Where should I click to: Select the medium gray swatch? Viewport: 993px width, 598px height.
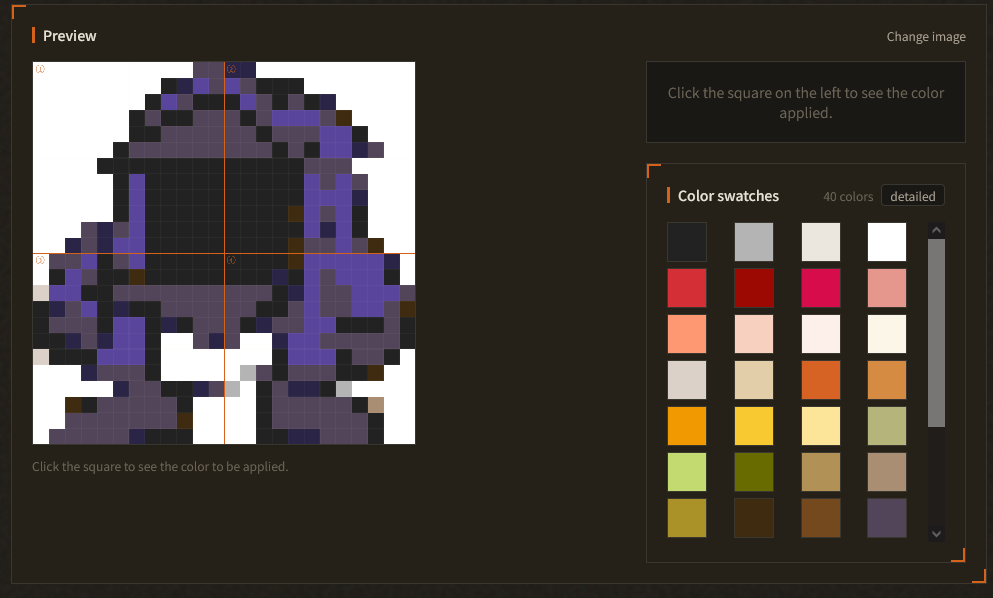[x=754, y=242]
